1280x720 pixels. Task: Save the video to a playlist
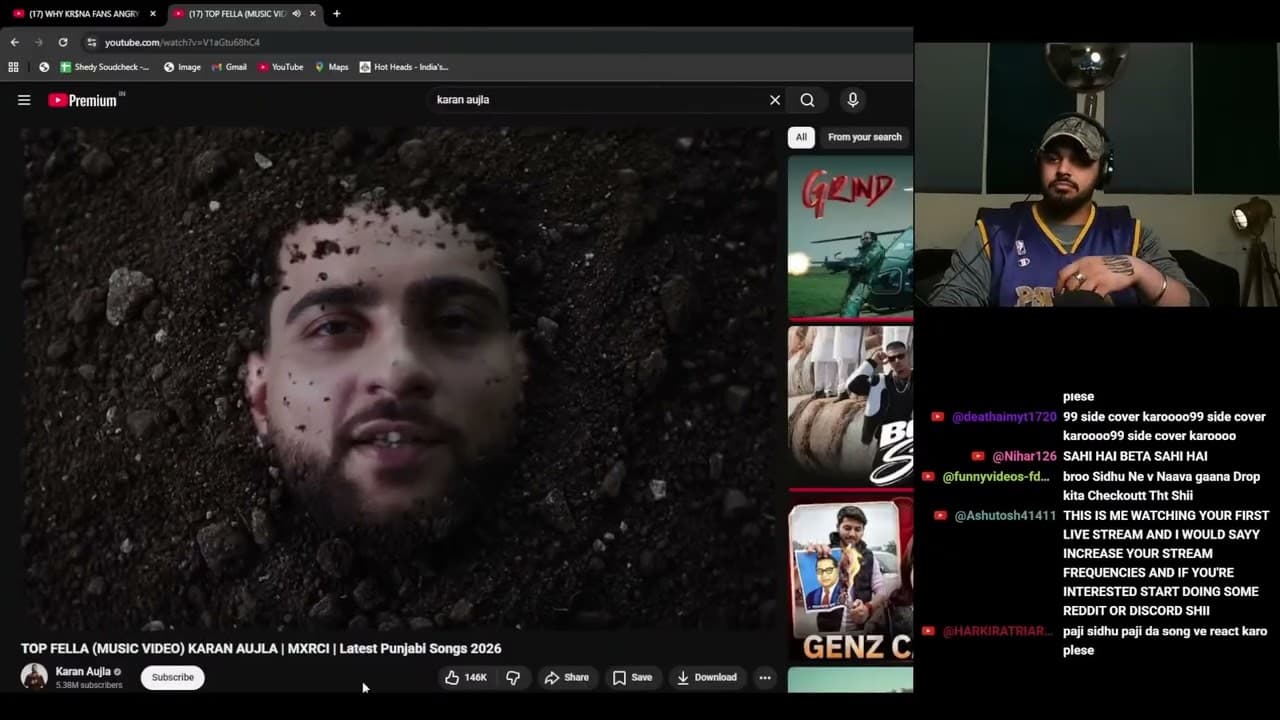coord(632,677)
